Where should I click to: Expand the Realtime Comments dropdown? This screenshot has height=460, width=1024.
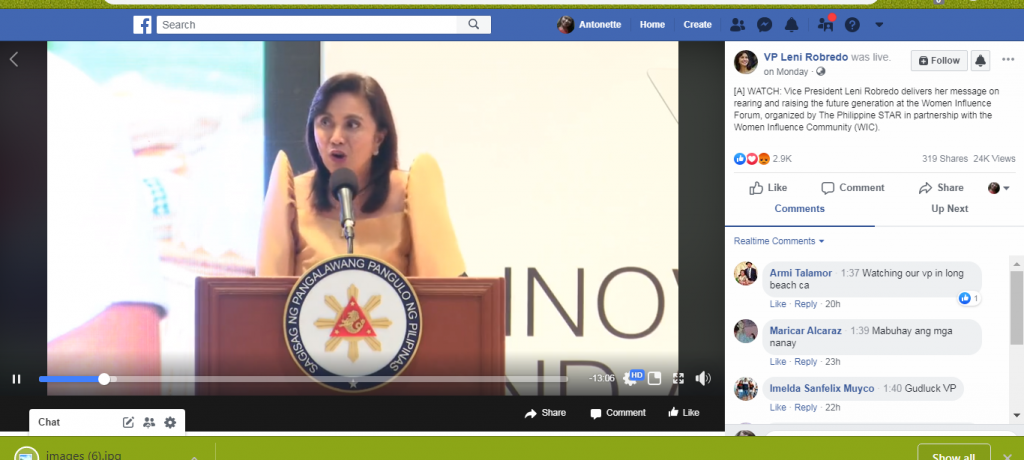[x=779, y=241]
